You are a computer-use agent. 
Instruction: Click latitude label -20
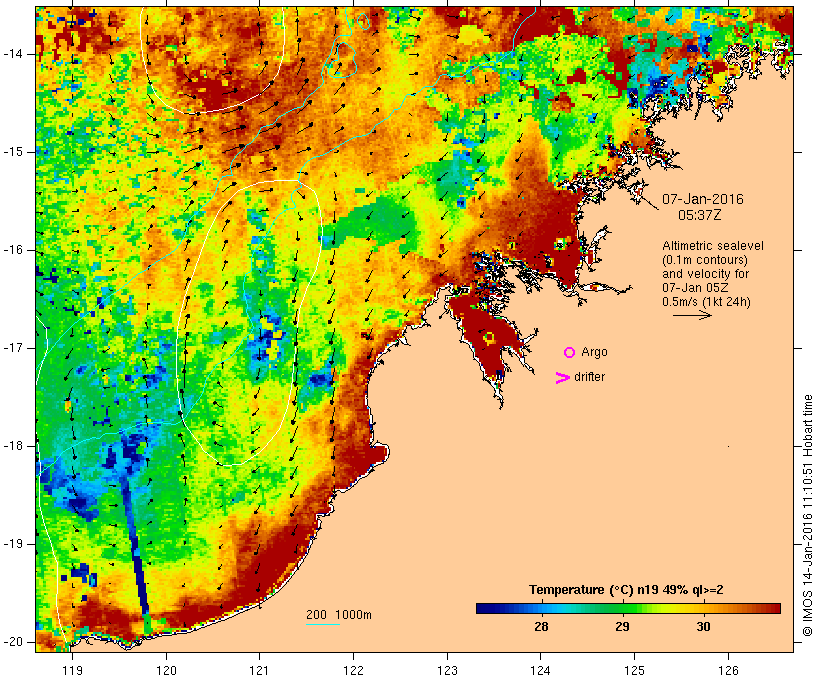pos(13,642)
